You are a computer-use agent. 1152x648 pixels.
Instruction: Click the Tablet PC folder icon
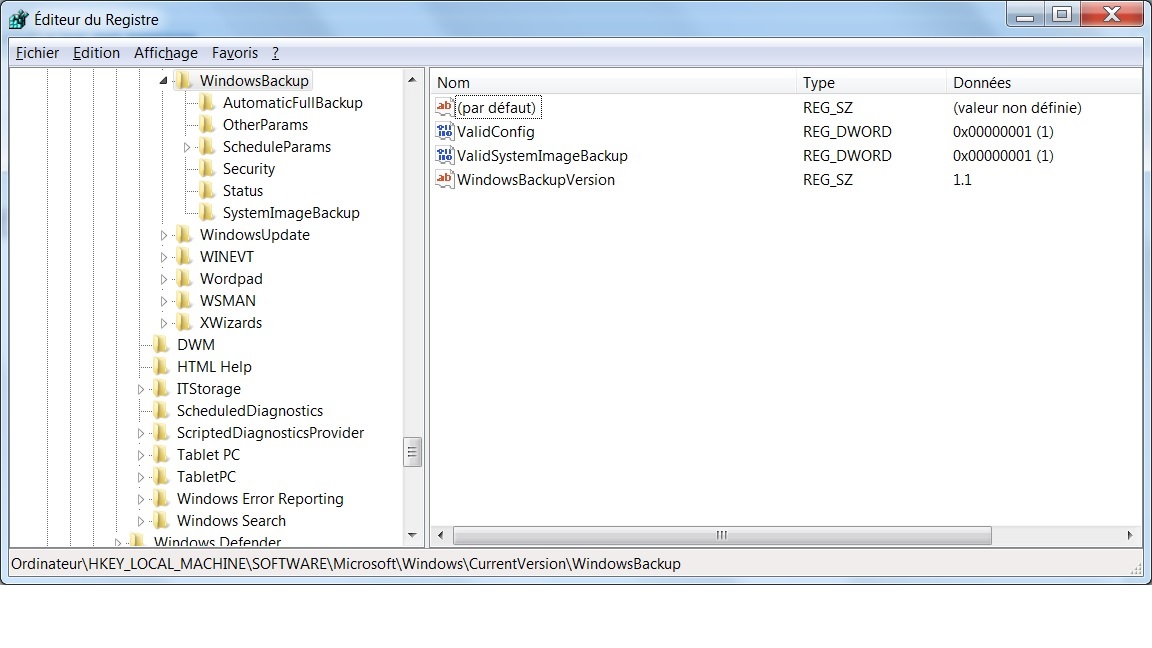[161, 455]
